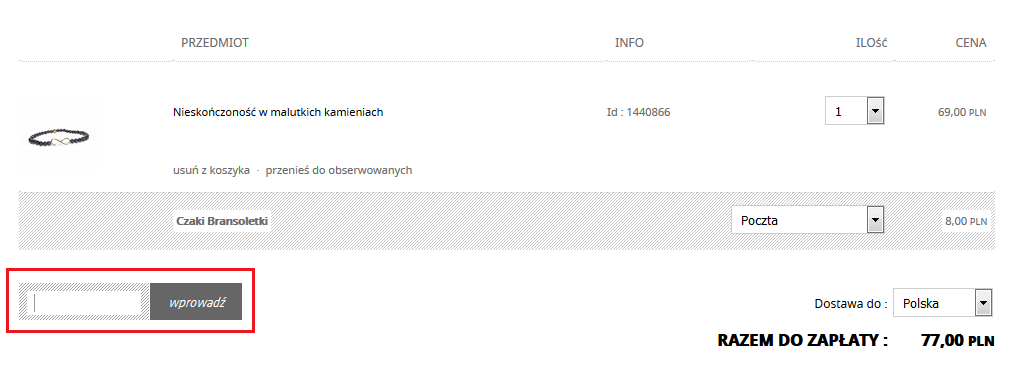Click the CENA column header
This screenshot has height=370, width=1017.
click(x=971, y=43)
